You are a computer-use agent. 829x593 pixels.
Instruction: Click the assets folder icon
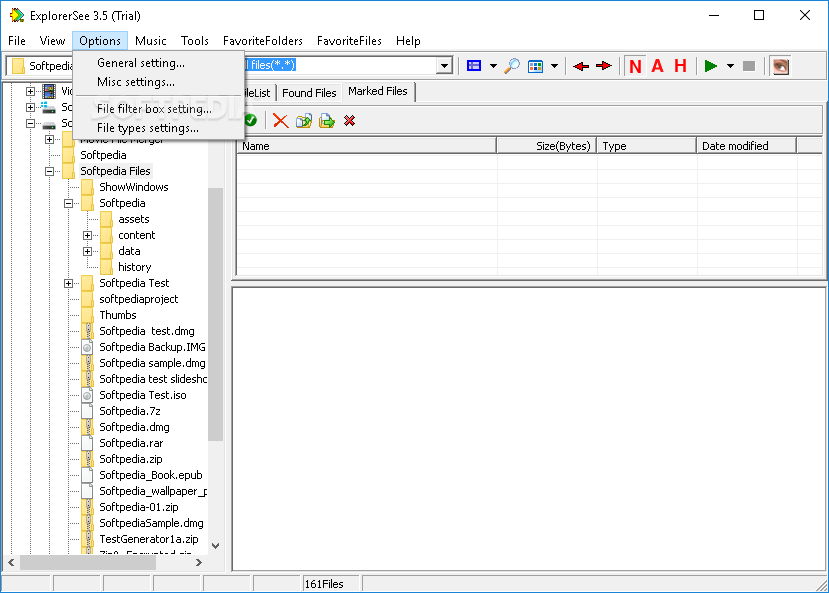tap(106, 219)
